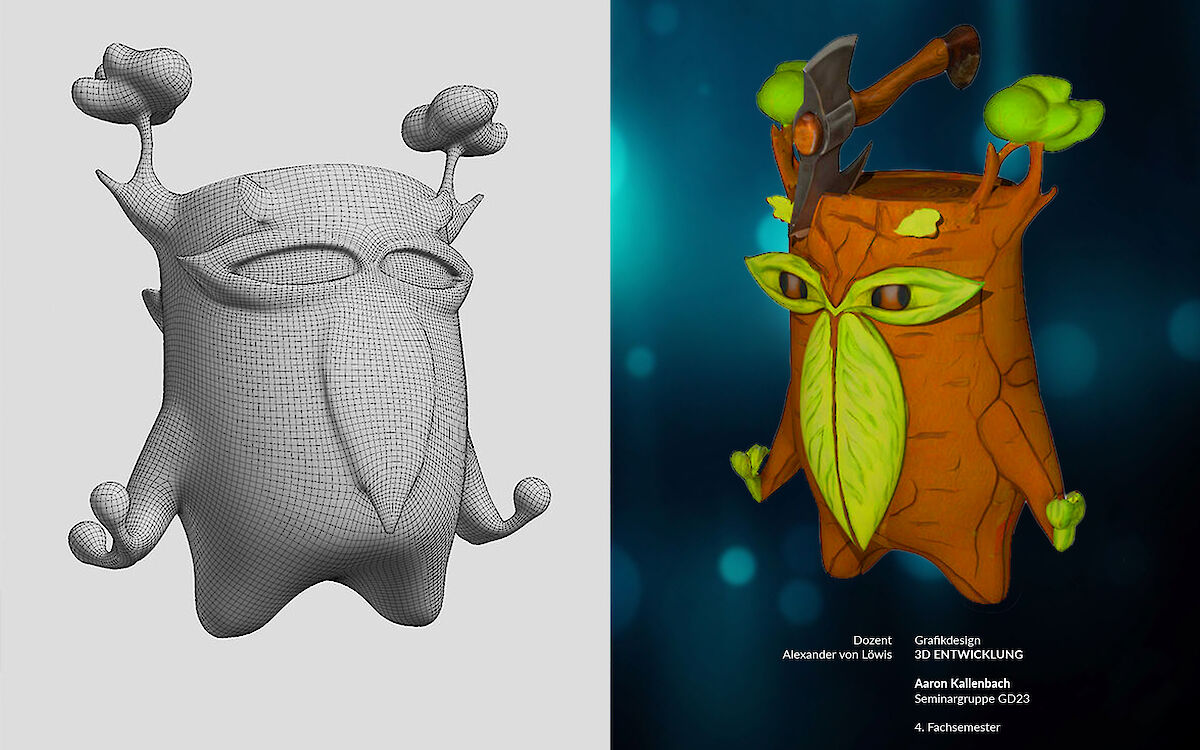Click the axe blade stuck in the stump
Viewport: 1200px width, 750px height.
coord(822,130)
